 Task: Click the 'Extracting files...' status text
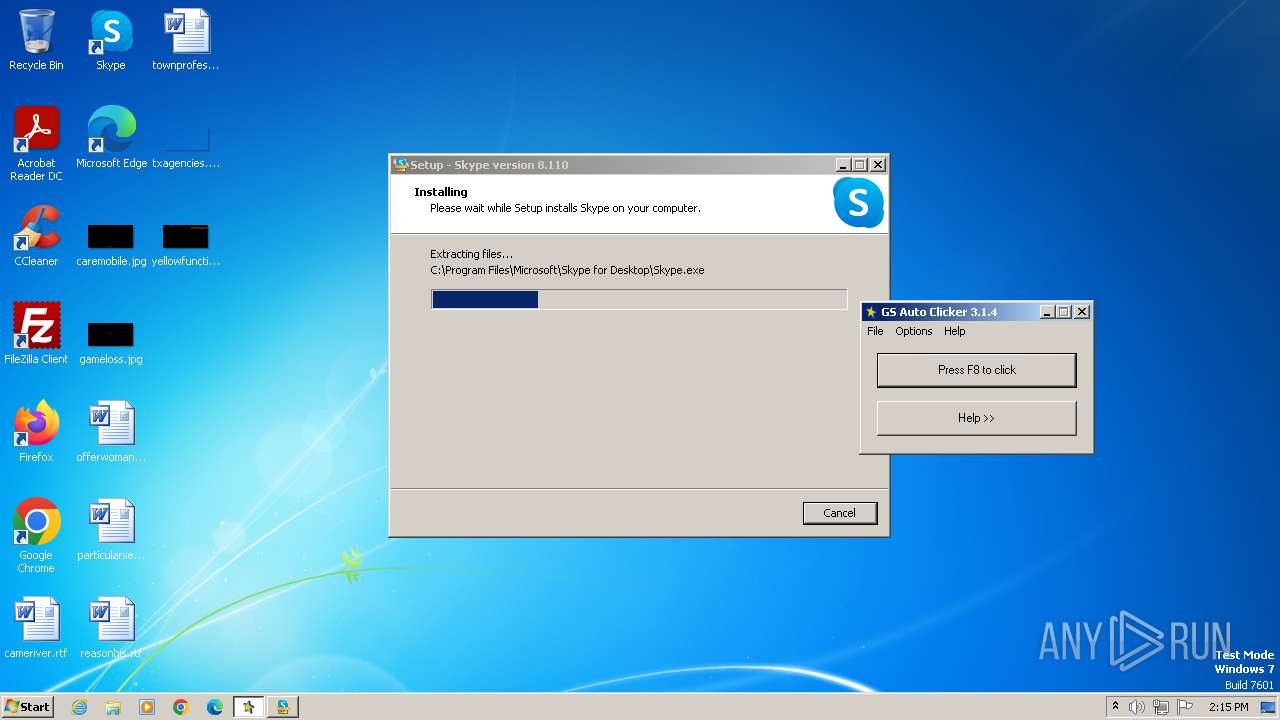471,254
